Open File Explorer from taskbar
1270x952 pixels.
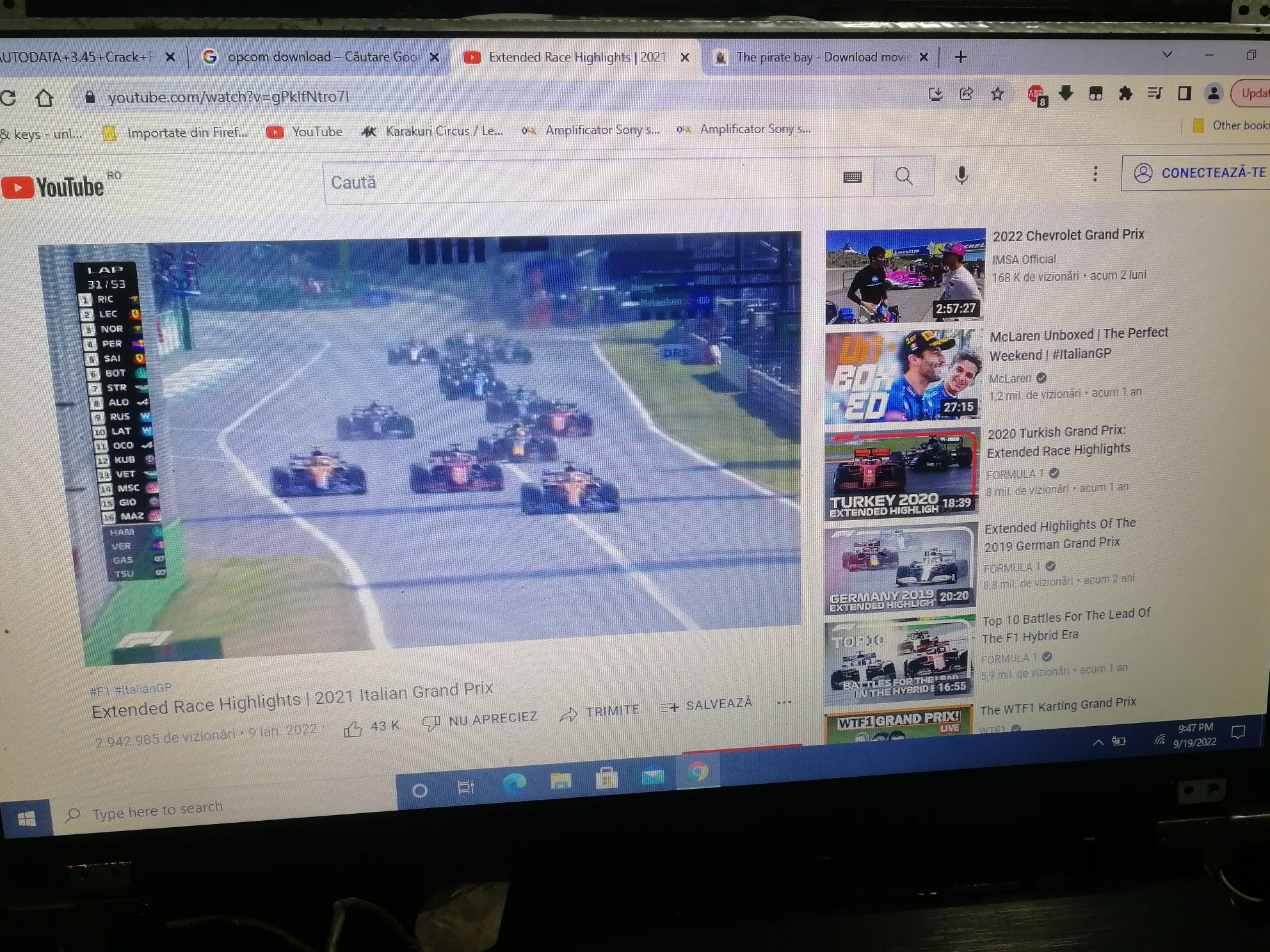click(x=561, y=781)
